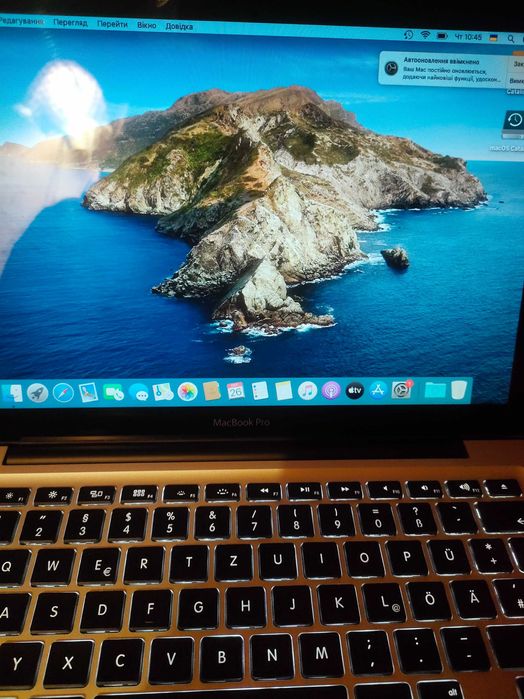This screenshot has width=524, height=699.
Task: Open Podcasts purple icon in Dock
Action: pos(331,391)
